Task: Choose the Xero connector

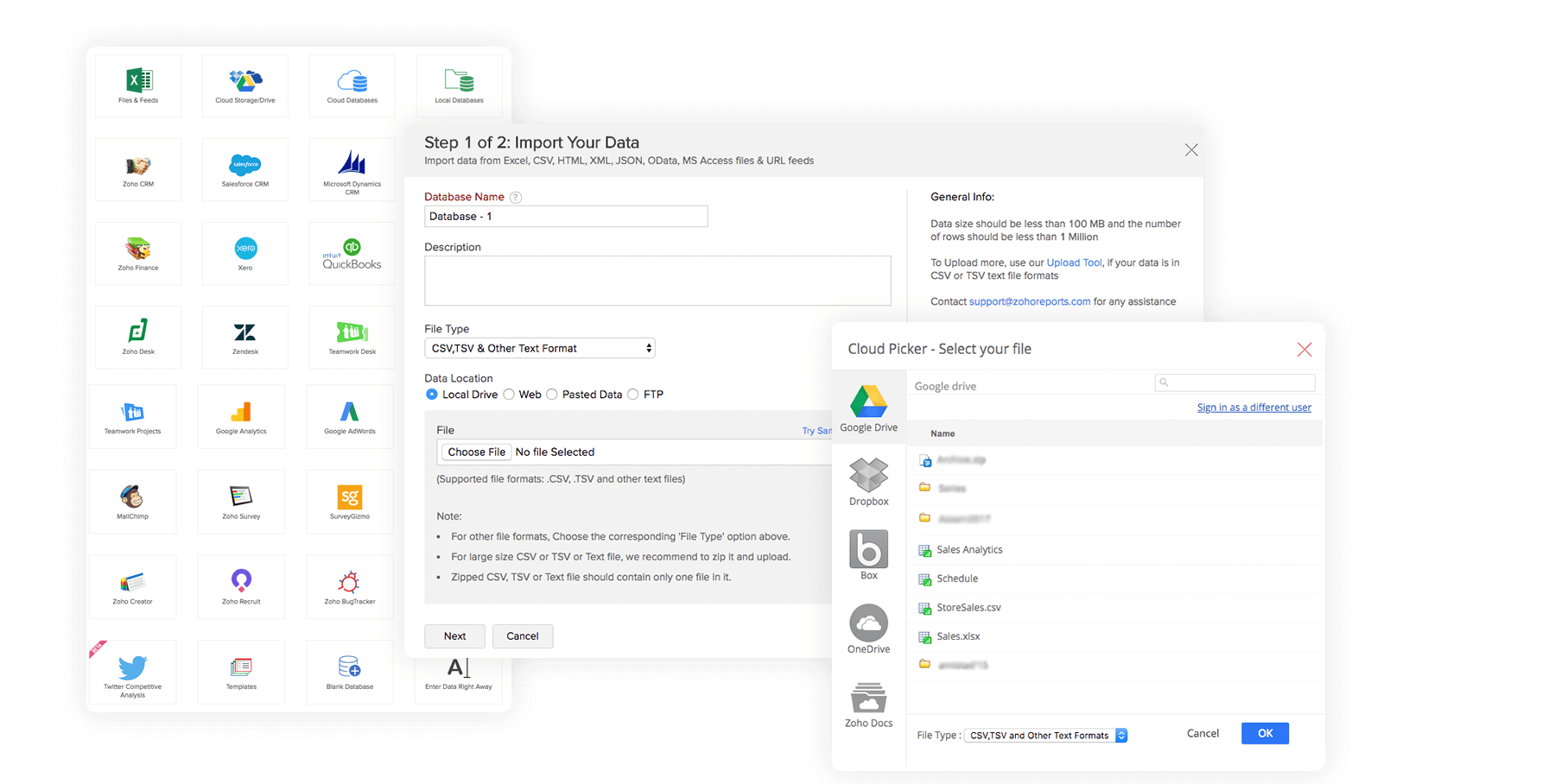Action: (x=245, y=253)
